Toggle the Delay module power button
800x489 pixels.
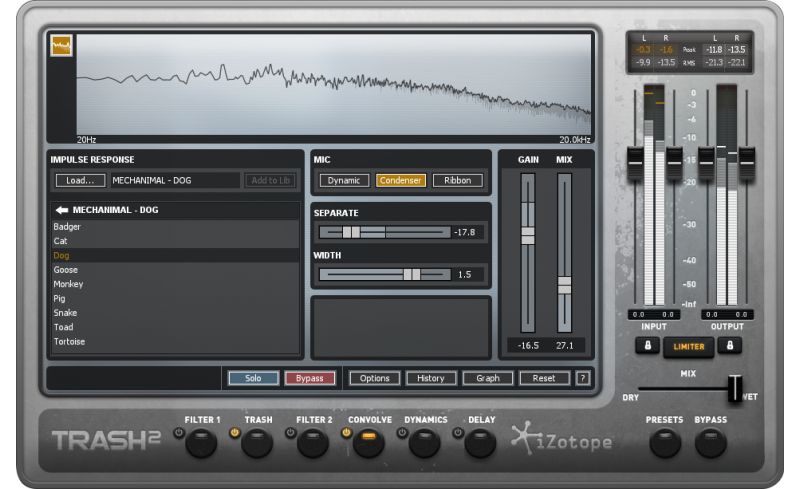(x=458, y=433)
